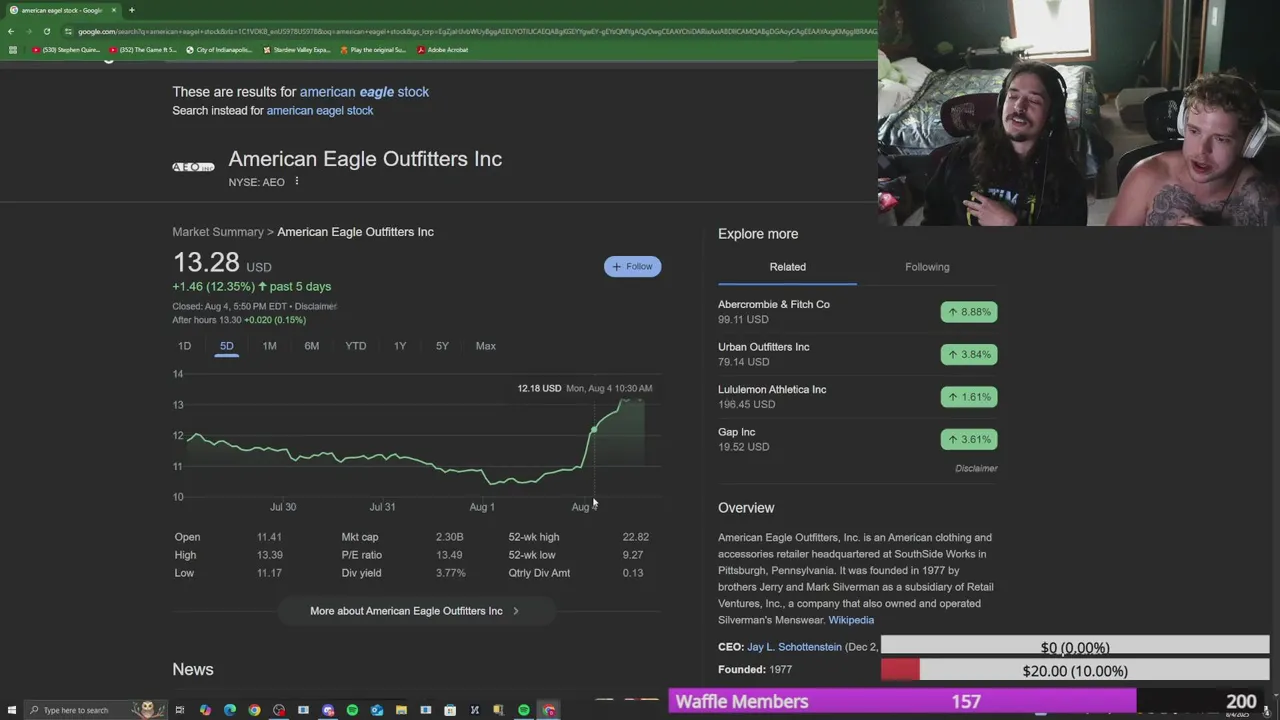Viewport: 1280px width, 720px height.
Task: Click the 8.88% change badge for Abercrombie
Action: pyautogui.click(x=969, y=312)
